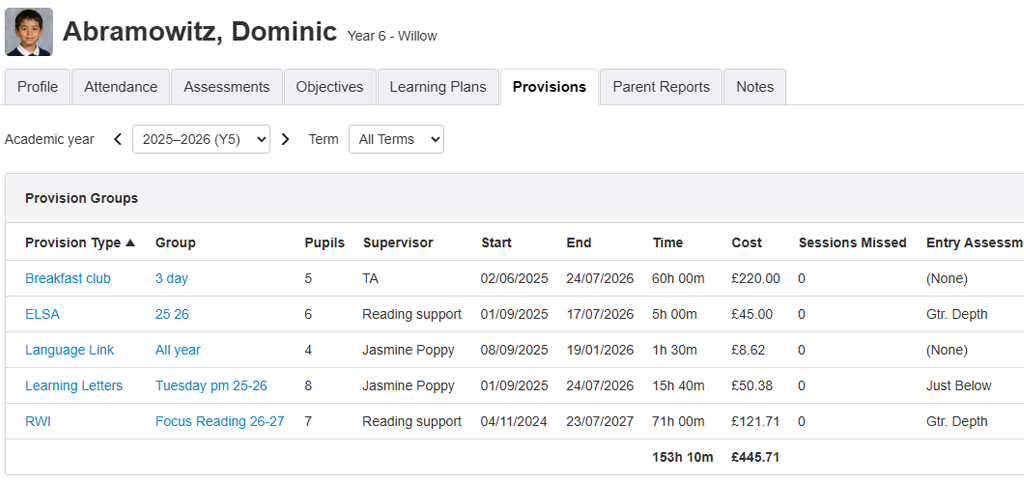Screen dimensions: 1024x481
Task: Click the £50.38 cost cell
Action: pyautogui.click(x=752, y=386)
